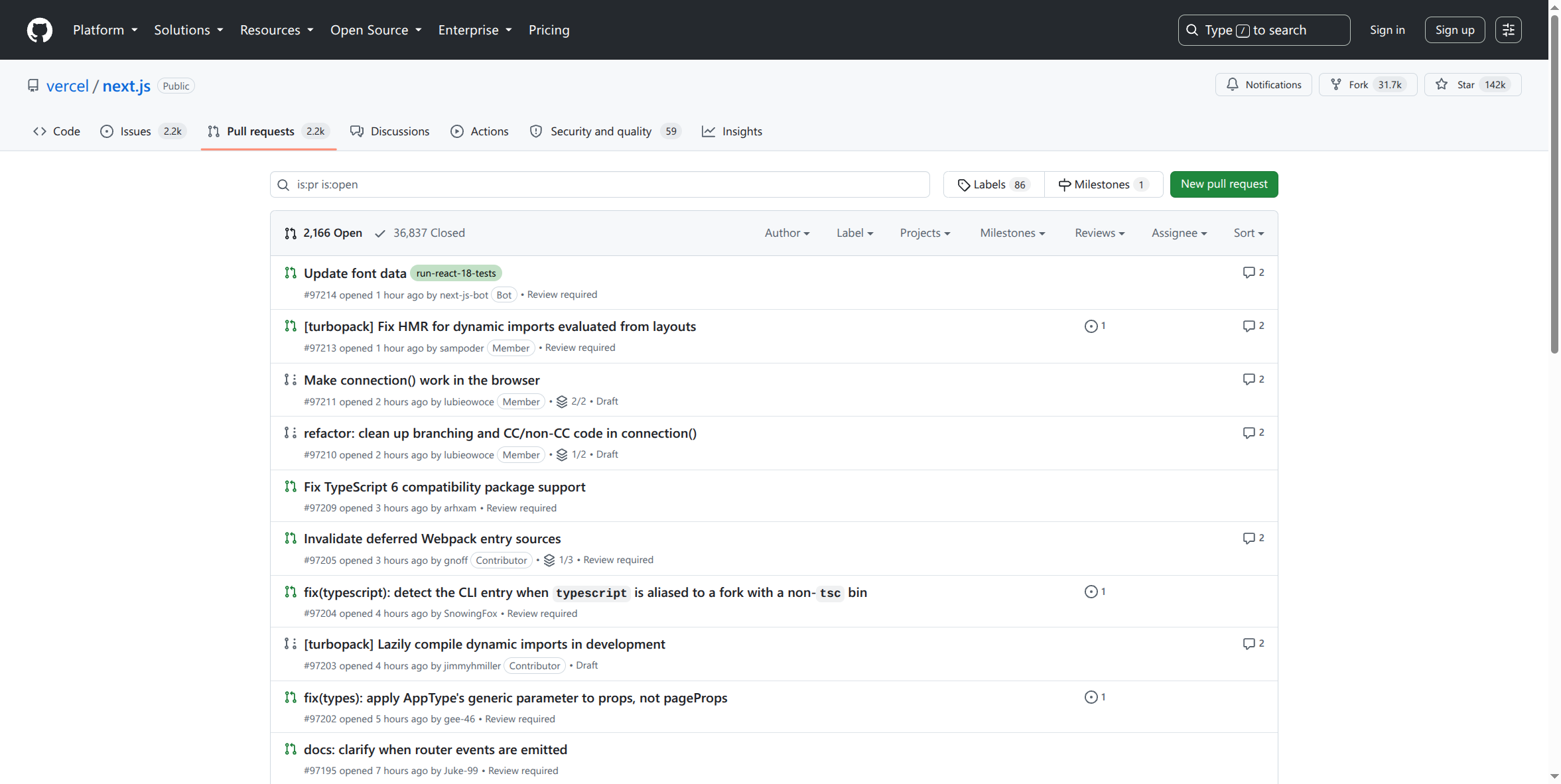Open the Insights tab

(x=732, y=131)
